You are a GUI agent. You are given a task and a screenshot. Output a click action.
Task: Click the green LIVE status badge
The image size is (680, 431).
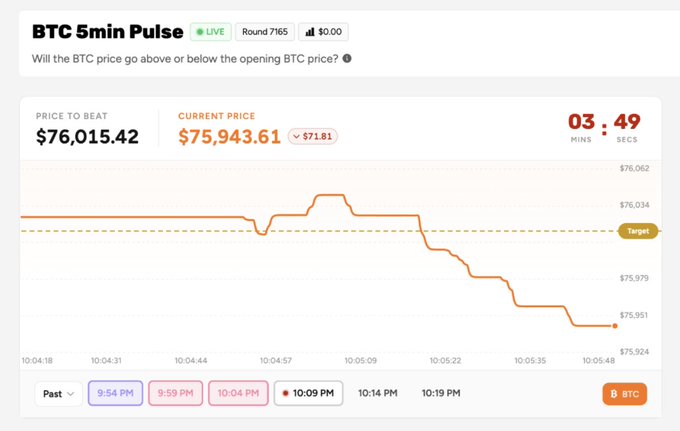(x=211, y=32)
